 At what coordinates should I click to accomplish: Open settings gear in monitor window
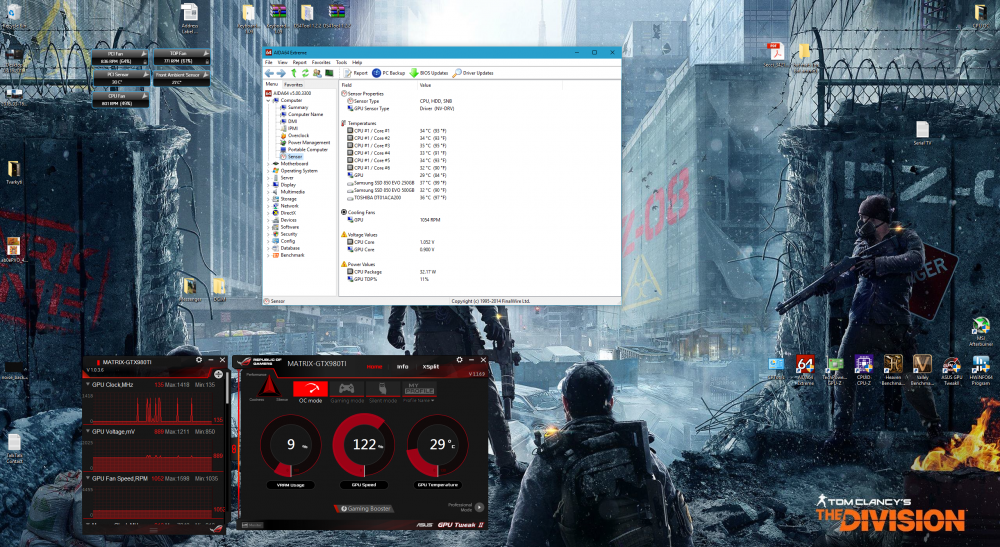[x=199, y=360]
